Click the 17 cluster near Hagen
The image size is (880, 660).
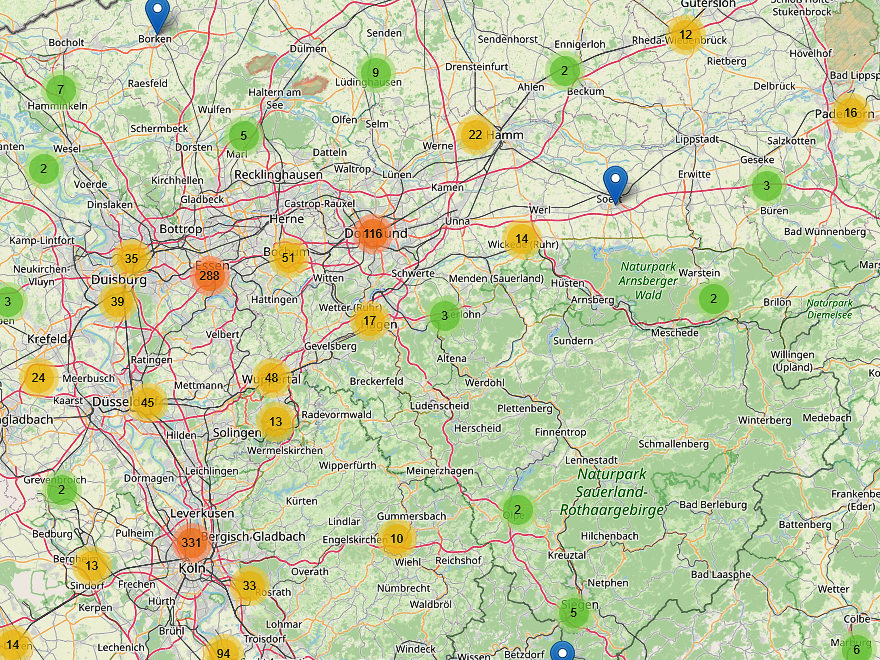click(369, 321)
